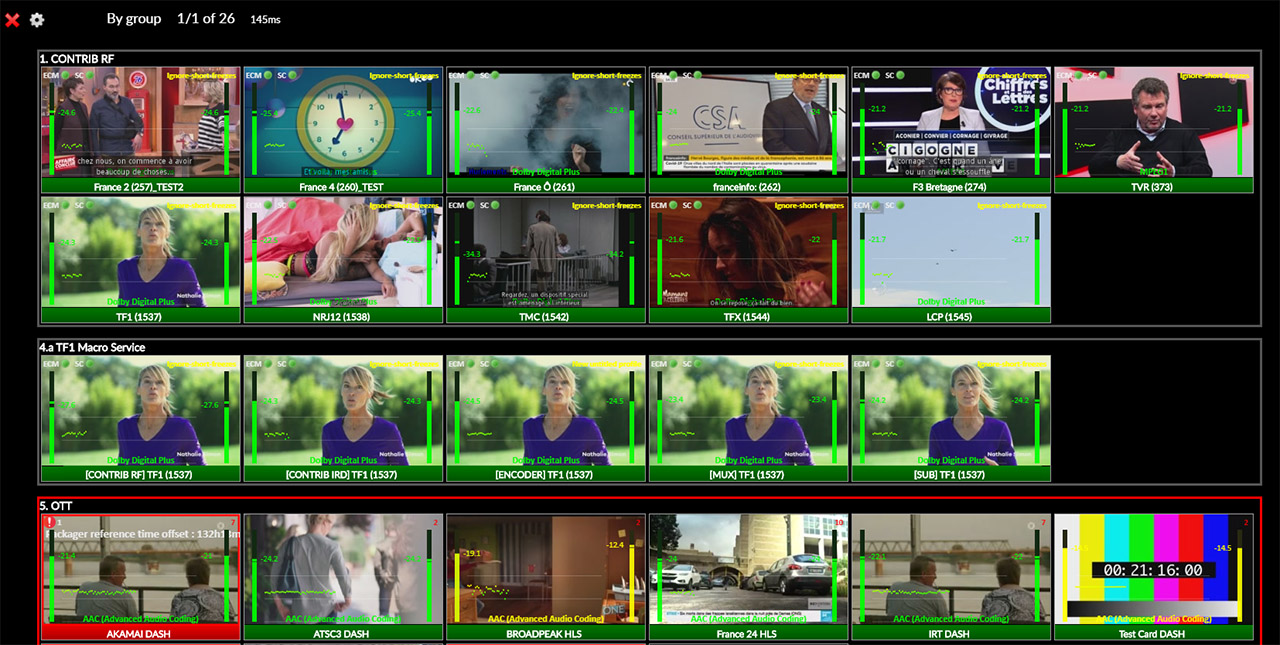The image size is (1280, 645).
Task: Click the BROADPEAK HLS label bar
Action: [x=545, y=633]
